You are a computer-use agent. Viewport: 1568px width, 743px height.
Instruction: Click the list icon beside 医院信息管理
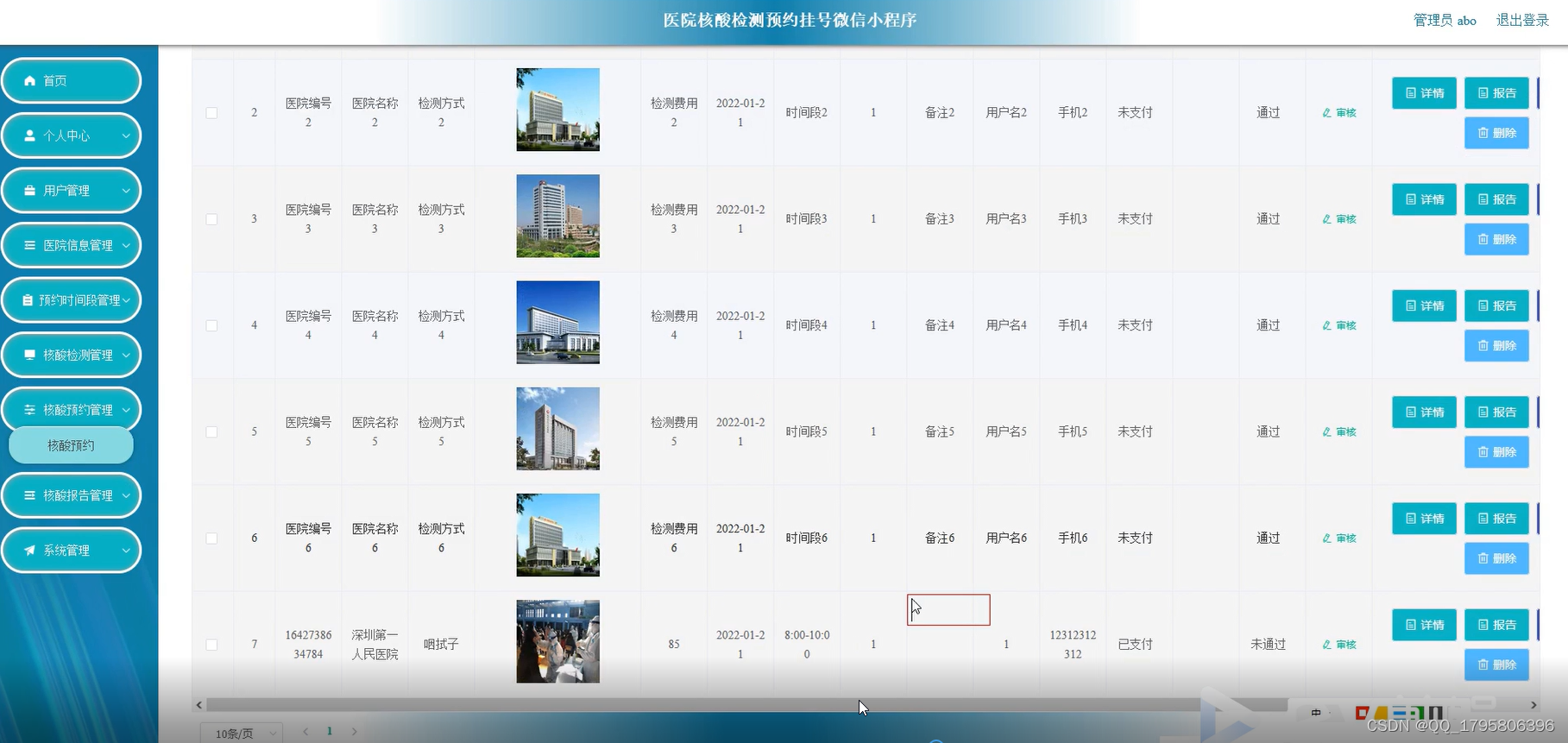tap(30, 245)
